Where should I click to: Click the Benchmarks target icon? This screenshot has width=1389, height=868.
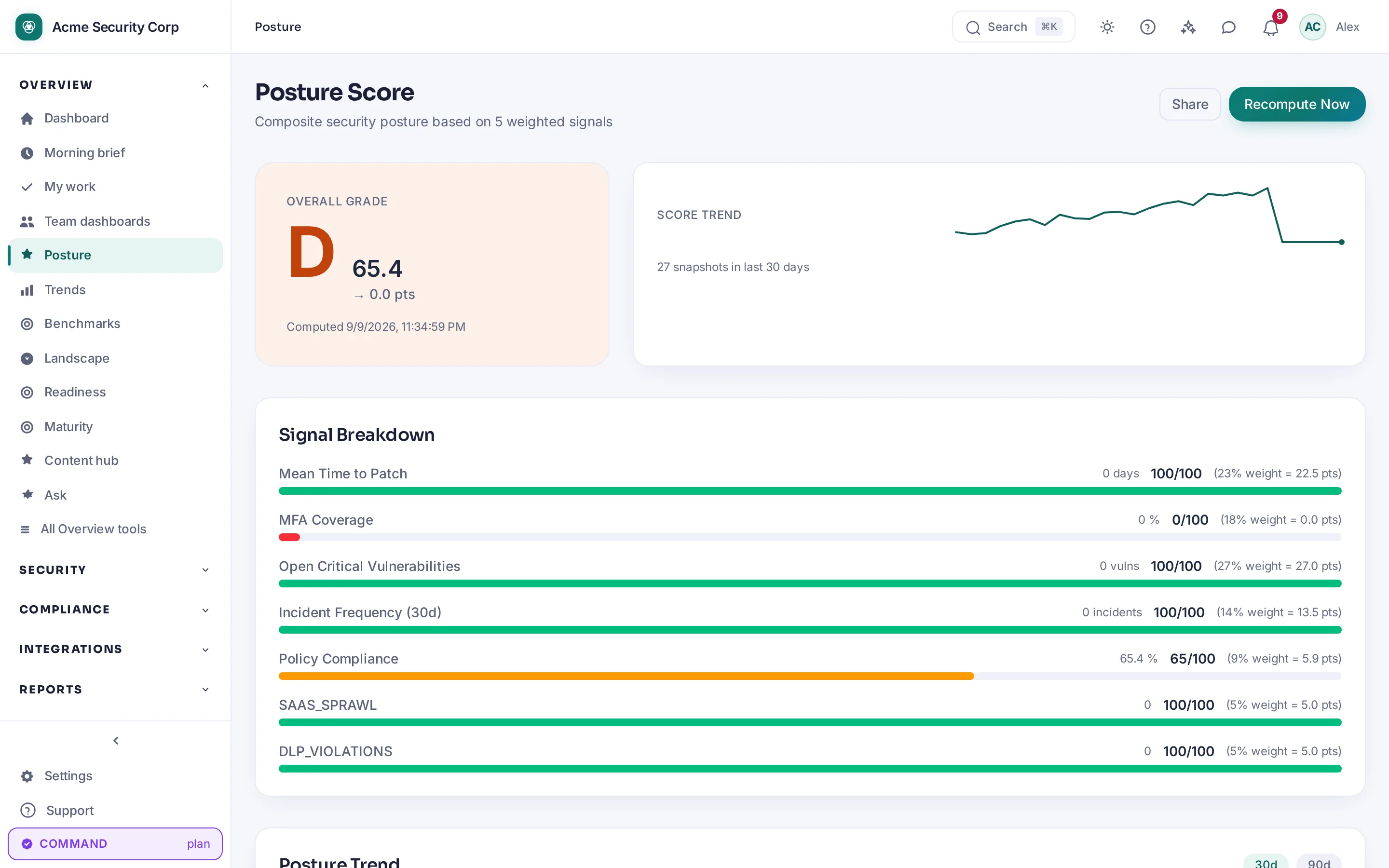coord(27,324)
